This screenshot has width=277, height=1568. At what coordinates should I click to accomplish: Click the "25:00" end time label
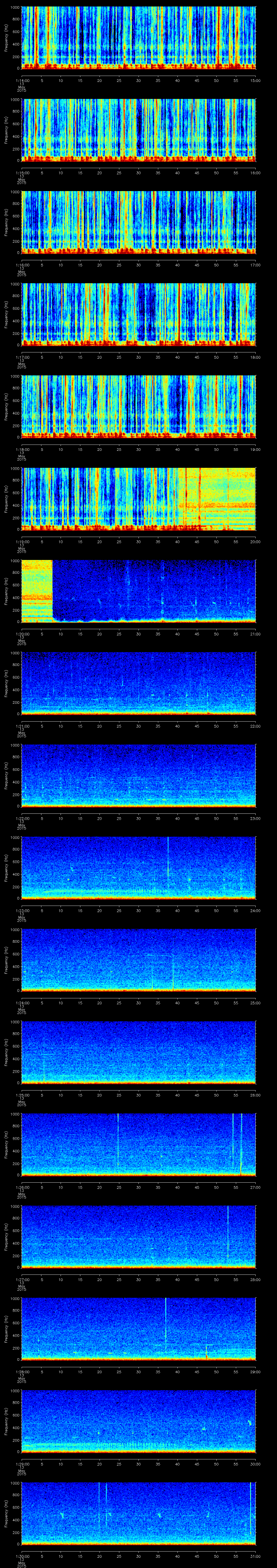click(256, 1003)
